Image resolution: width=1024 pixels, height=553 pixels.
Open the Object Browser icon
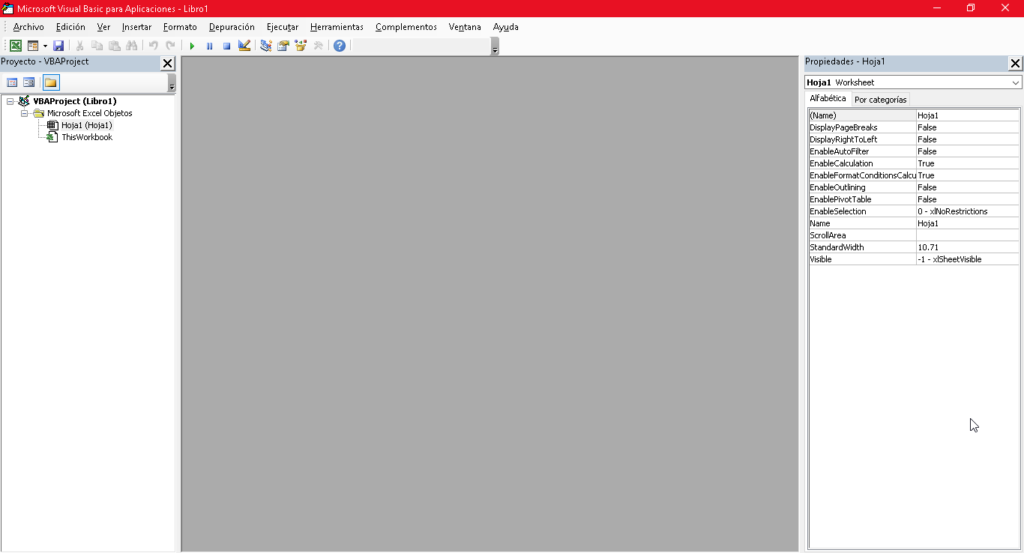pyautogui.click(x=300, y=46)
